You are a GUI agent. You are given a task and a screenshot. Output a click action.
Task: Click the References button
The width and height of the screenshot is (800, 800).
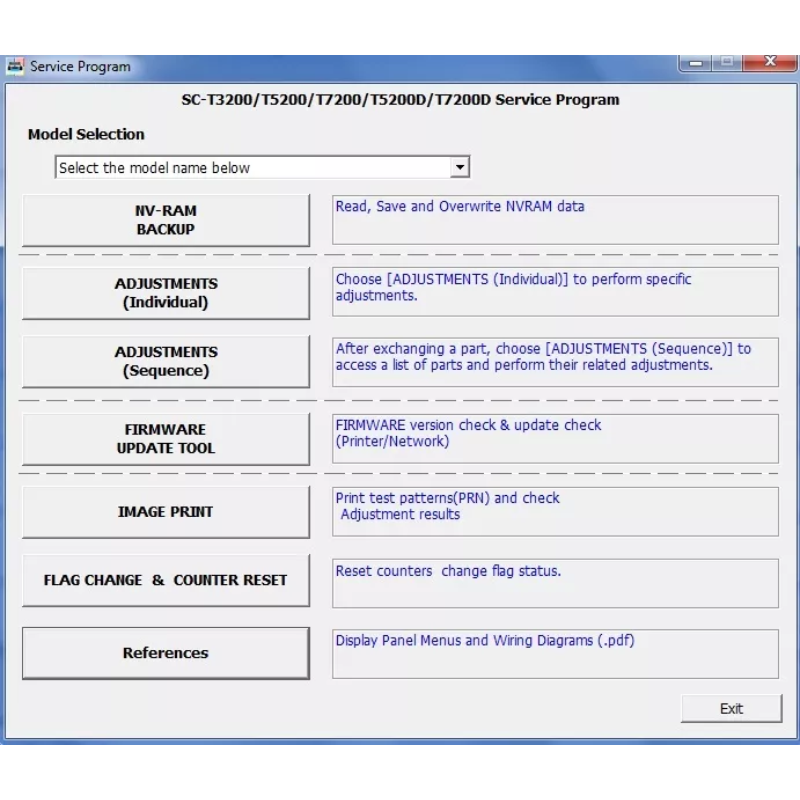(x=166, y=653)
